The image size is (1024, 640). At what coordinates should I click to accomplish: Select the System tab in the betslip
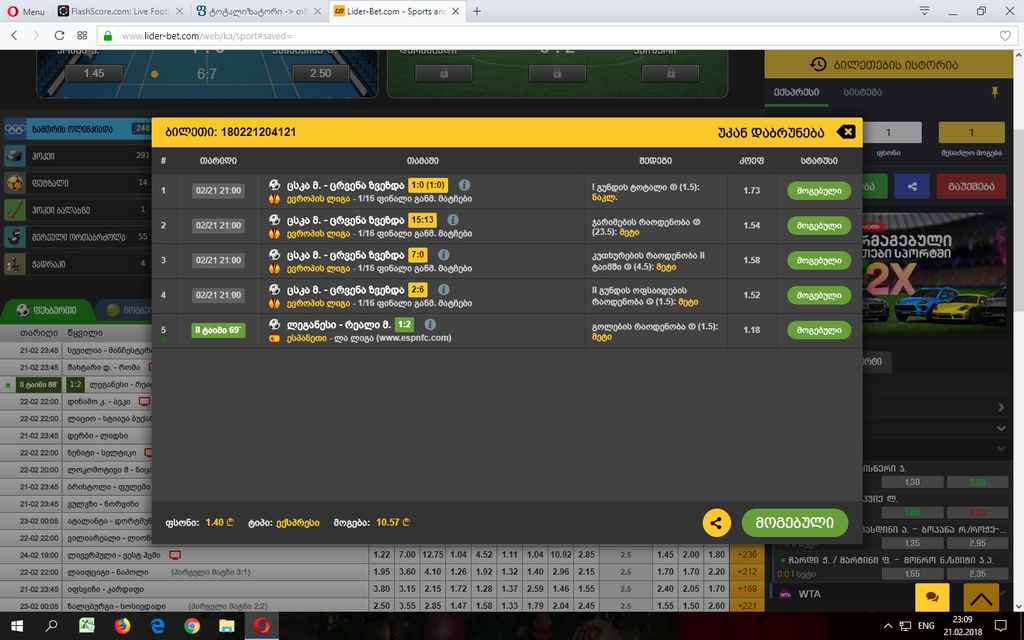(x=863, y=93)
